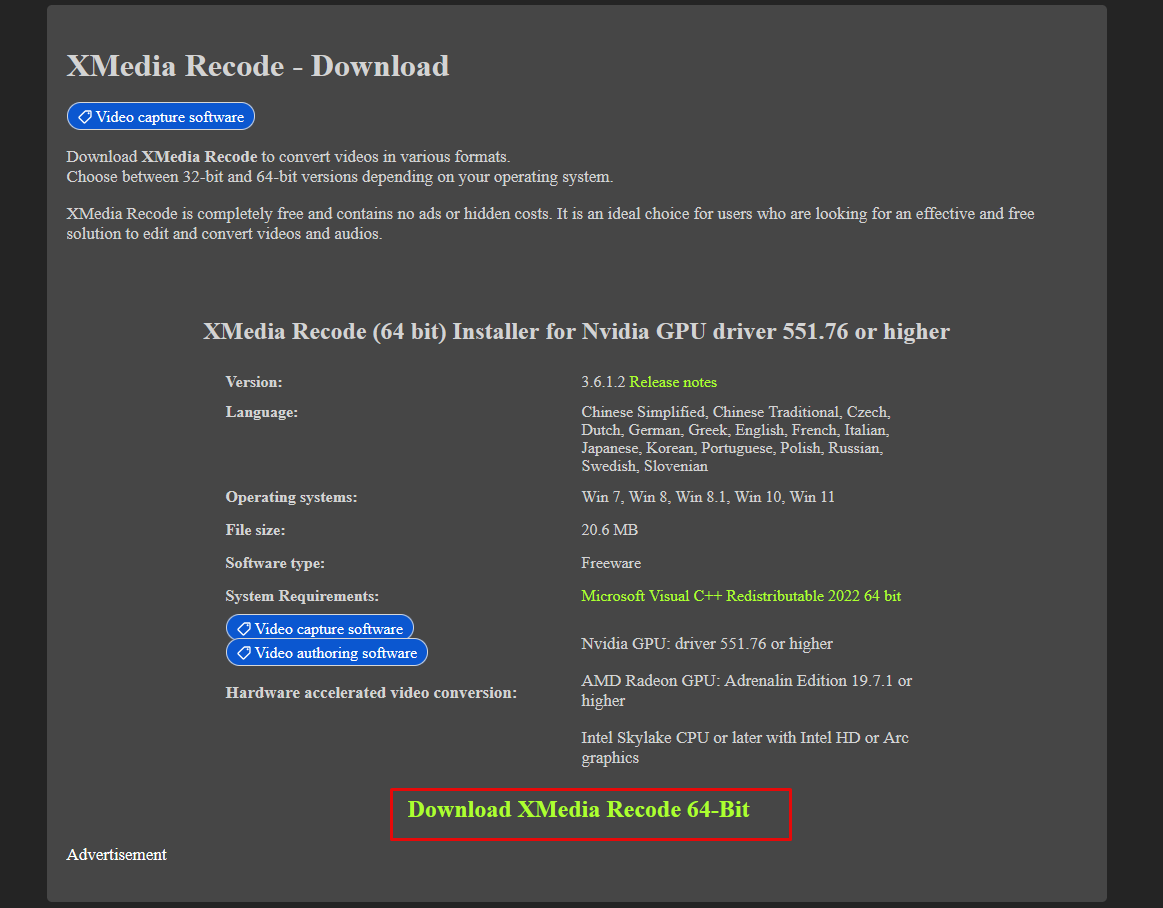Viewport: 1163px width, 908px height.
Task: Click the 64 bit Installer for Nvidia heading
Action: coord(576,331)
